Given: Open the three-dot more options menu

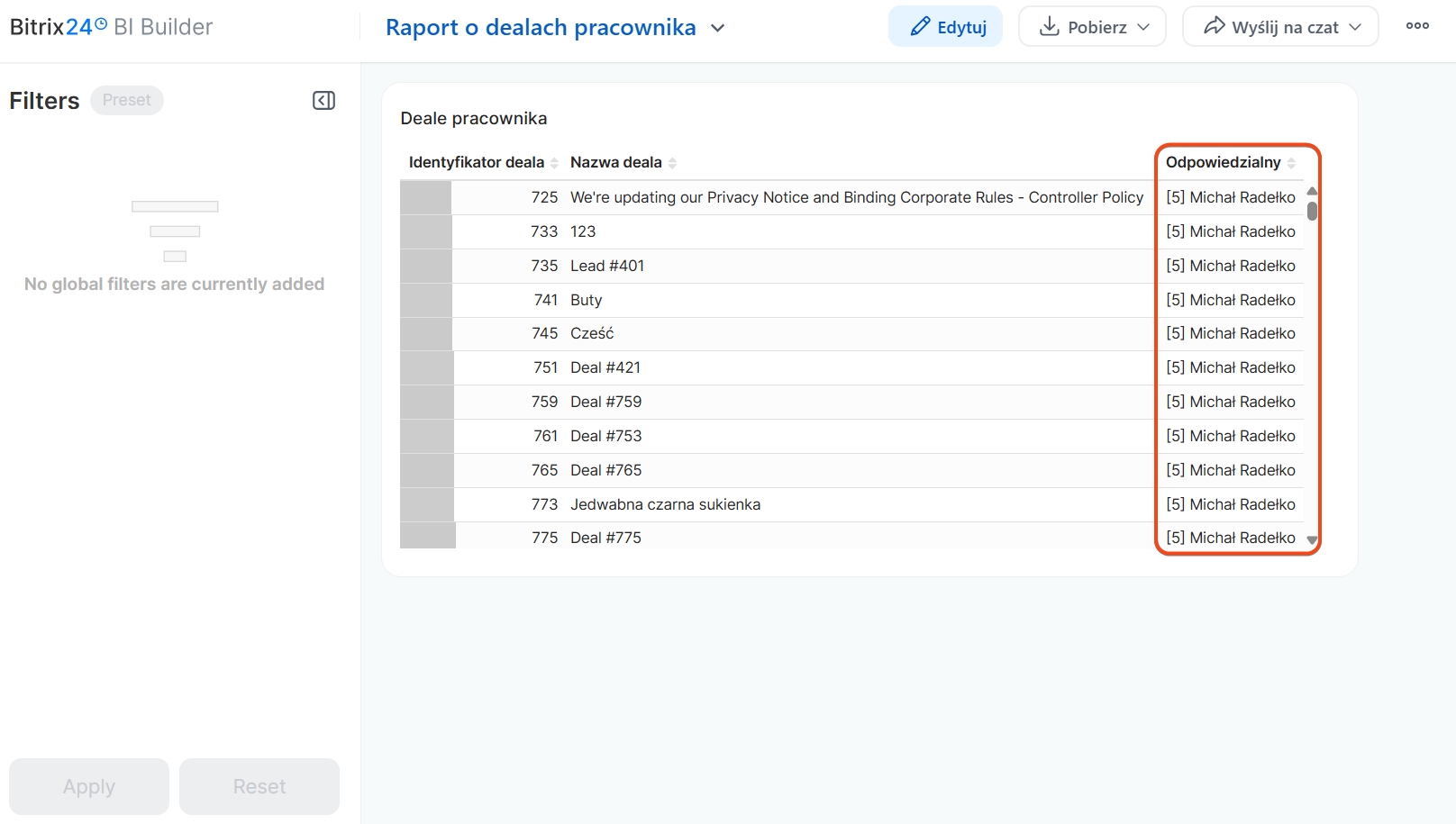Looking at the screenshot, I should (x=1417, y=26).
